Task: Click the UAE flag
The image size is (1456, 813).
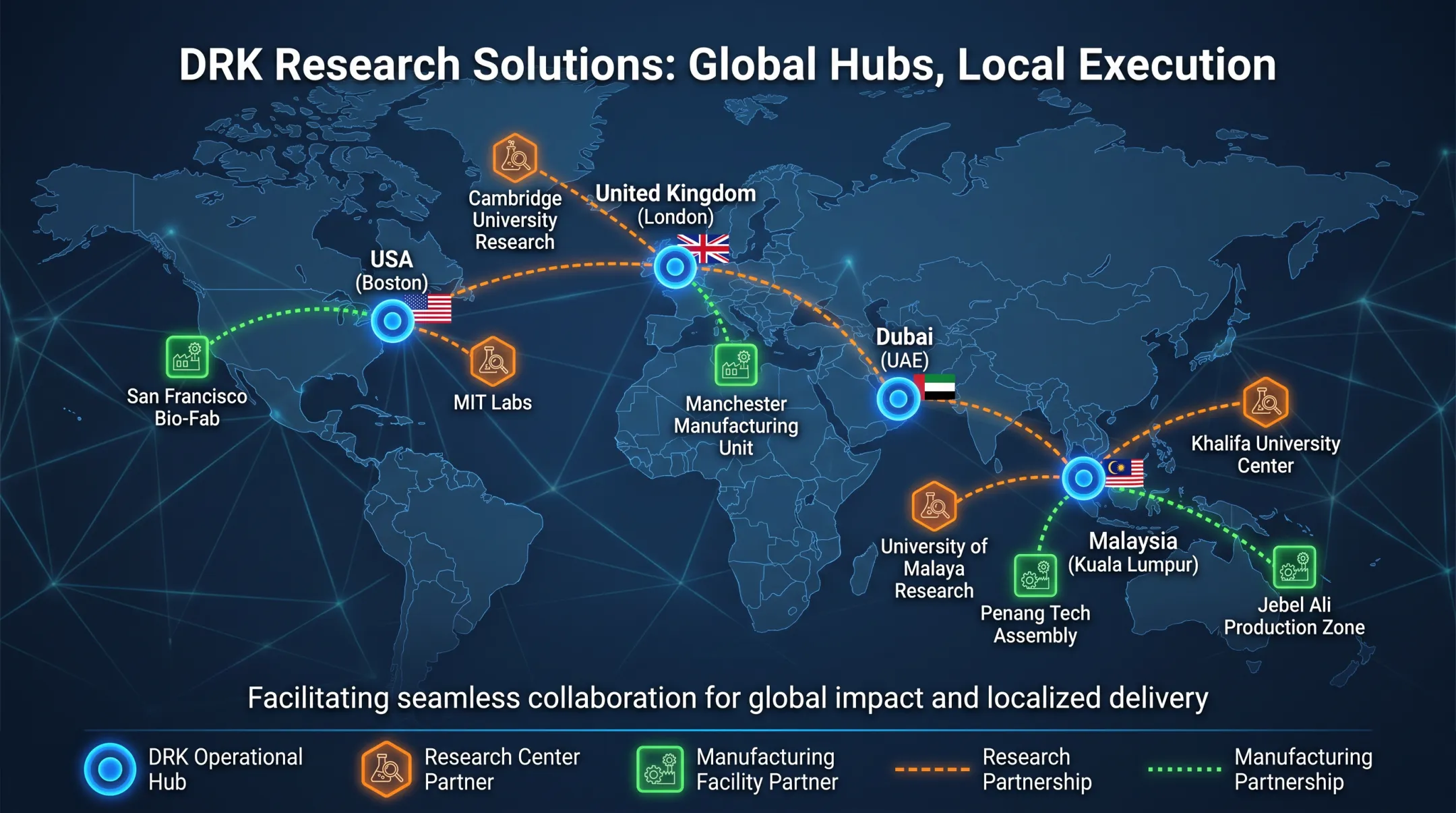Action: pyautogui.click(x=937, y=387)
